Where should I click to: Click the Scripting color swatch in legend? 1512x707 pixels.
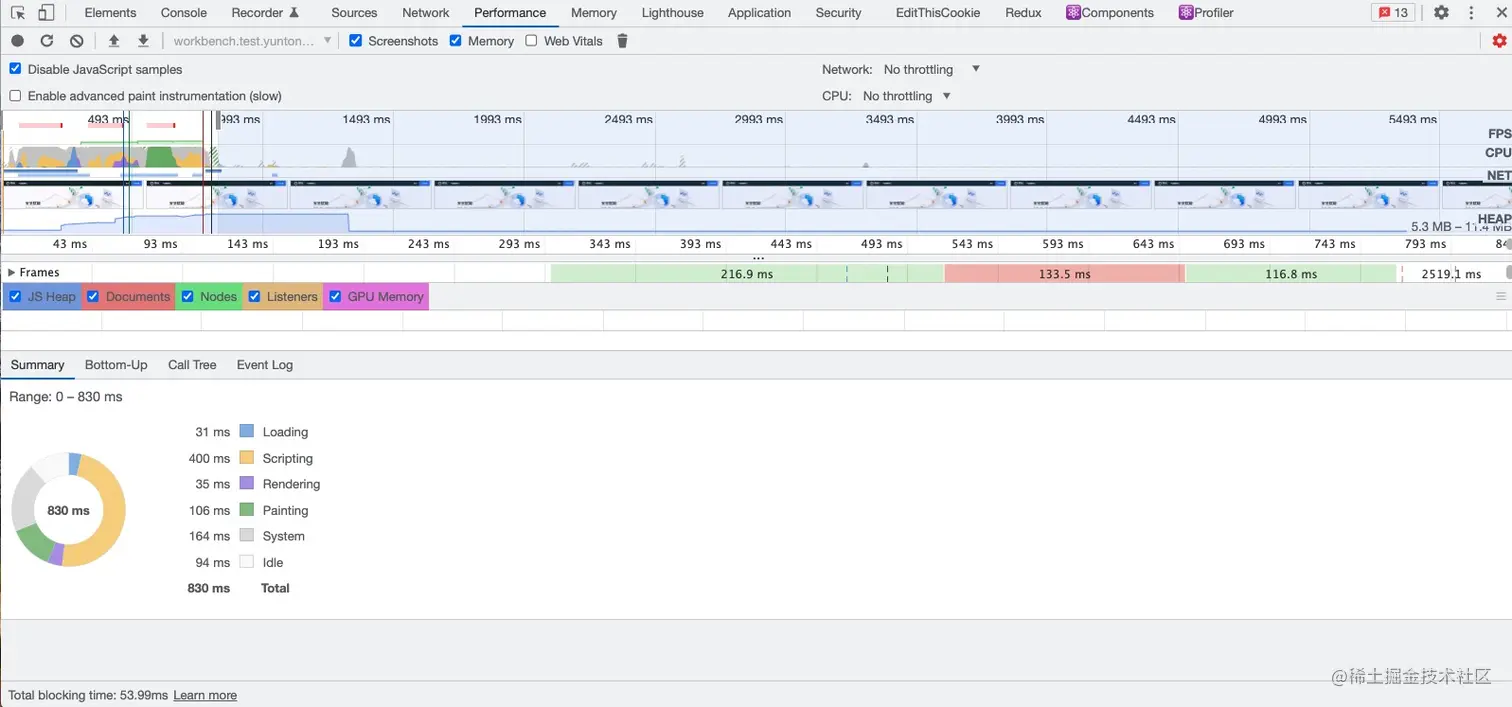coord(246,458)
